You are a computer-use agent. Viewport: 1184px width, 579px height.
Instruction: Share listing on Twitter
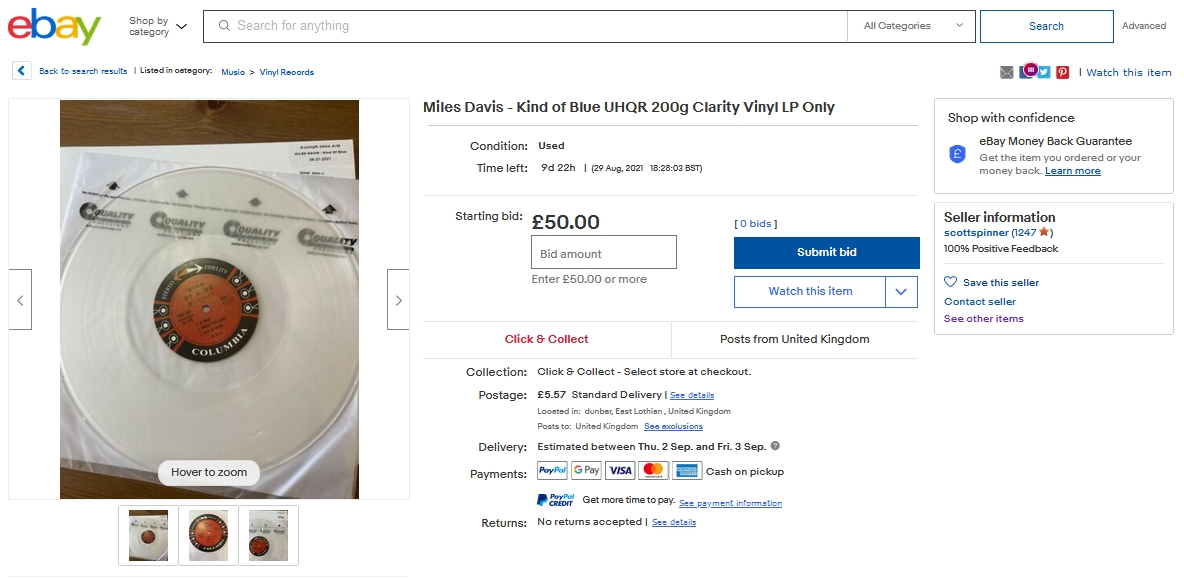tap(1044, 72)
